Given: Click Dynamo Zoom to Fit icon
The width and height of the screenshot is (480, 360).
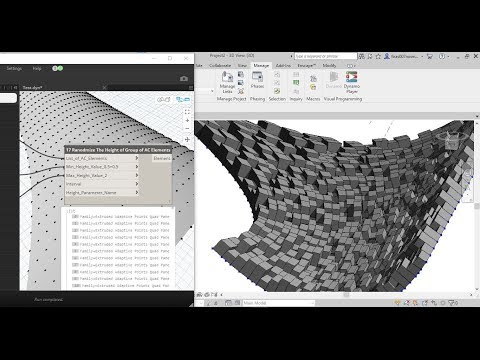Looking at the screenshot, I should [x=187, y=112].
